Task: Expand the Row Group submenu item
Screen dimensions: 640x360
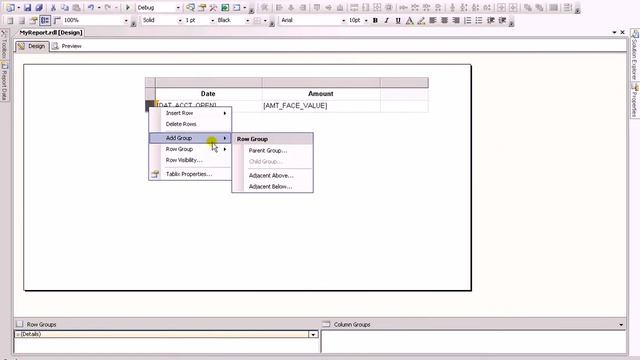Action: (190, 149)
